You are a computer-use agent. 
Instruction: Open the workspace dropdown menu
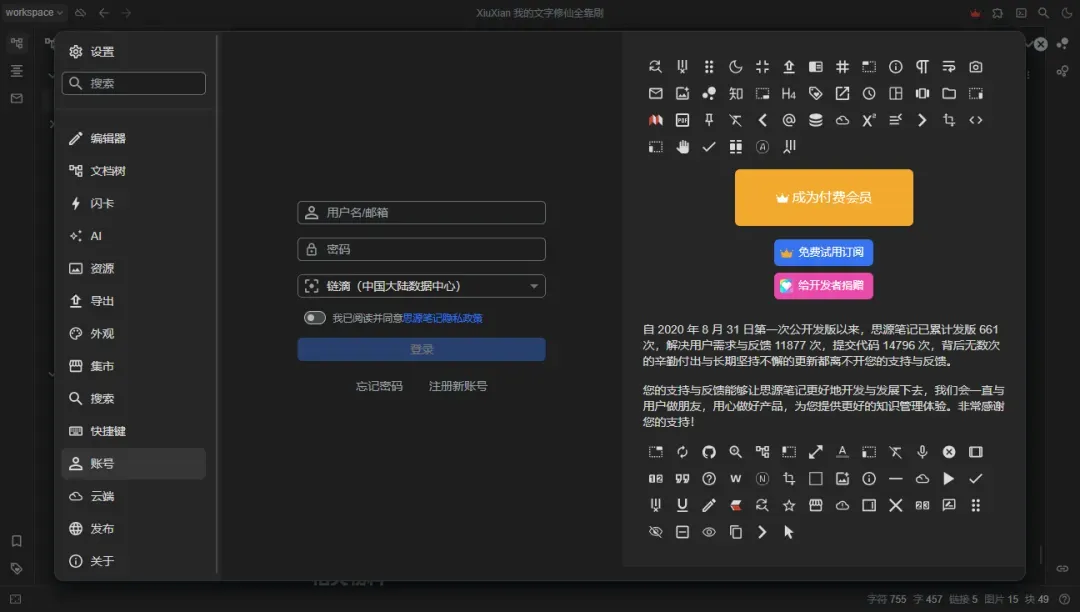click(34, 12)
